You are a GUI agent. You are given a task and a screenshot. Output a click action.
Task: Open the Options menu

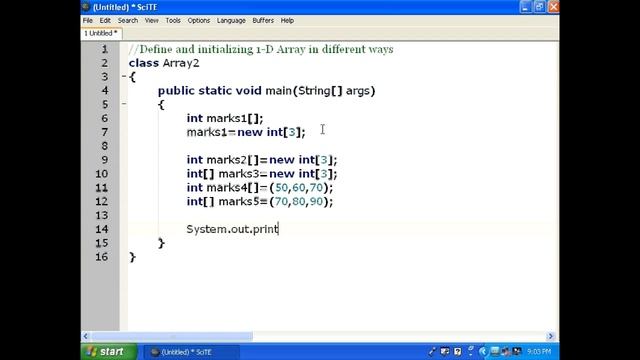click(199, 20)
